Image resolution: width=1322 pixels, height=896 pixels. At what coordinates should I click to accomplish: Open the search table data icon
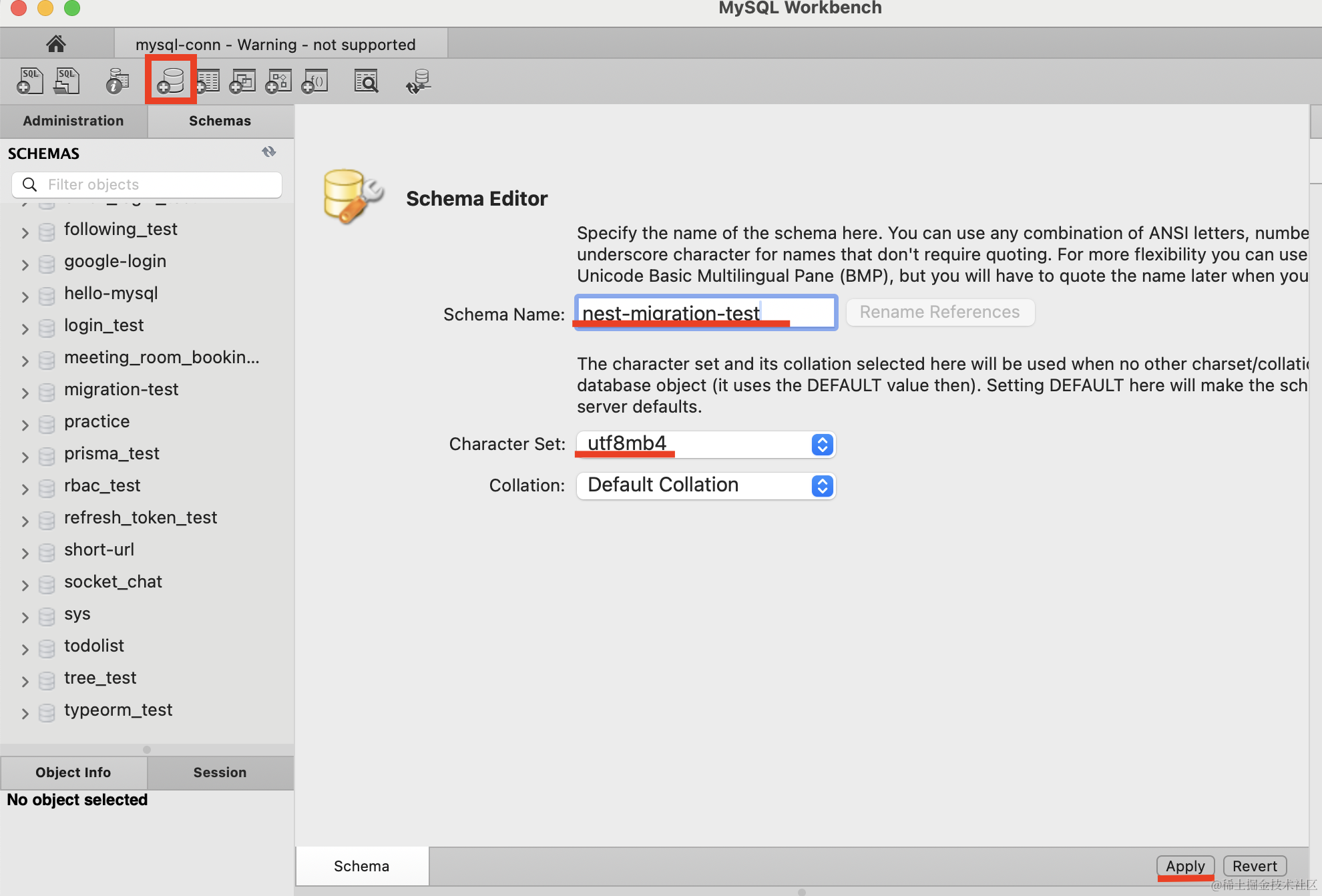coord(366,81)
